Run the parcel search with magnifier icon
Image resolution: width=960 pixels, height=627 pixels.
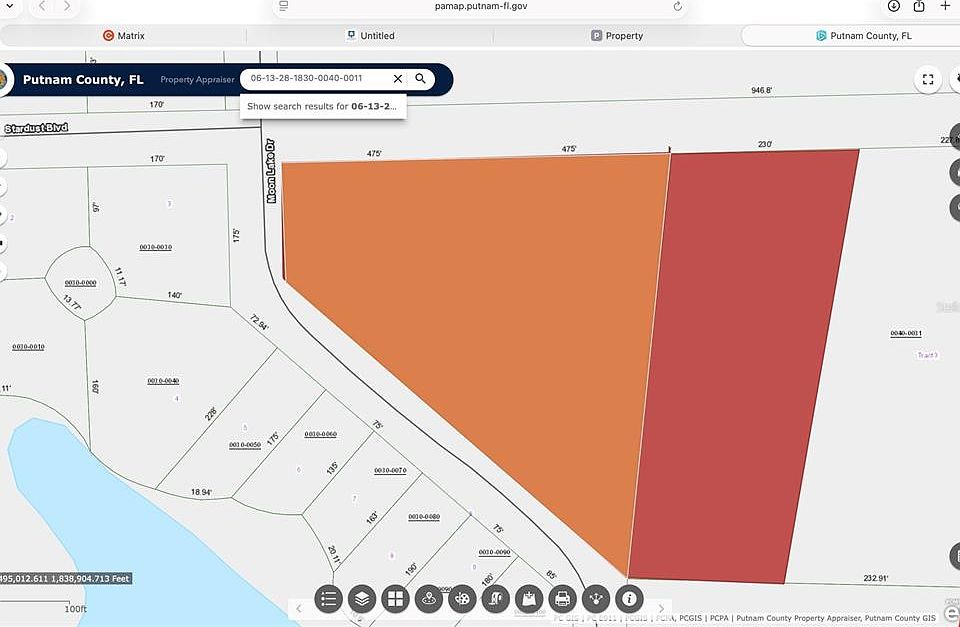pos(421,78)
